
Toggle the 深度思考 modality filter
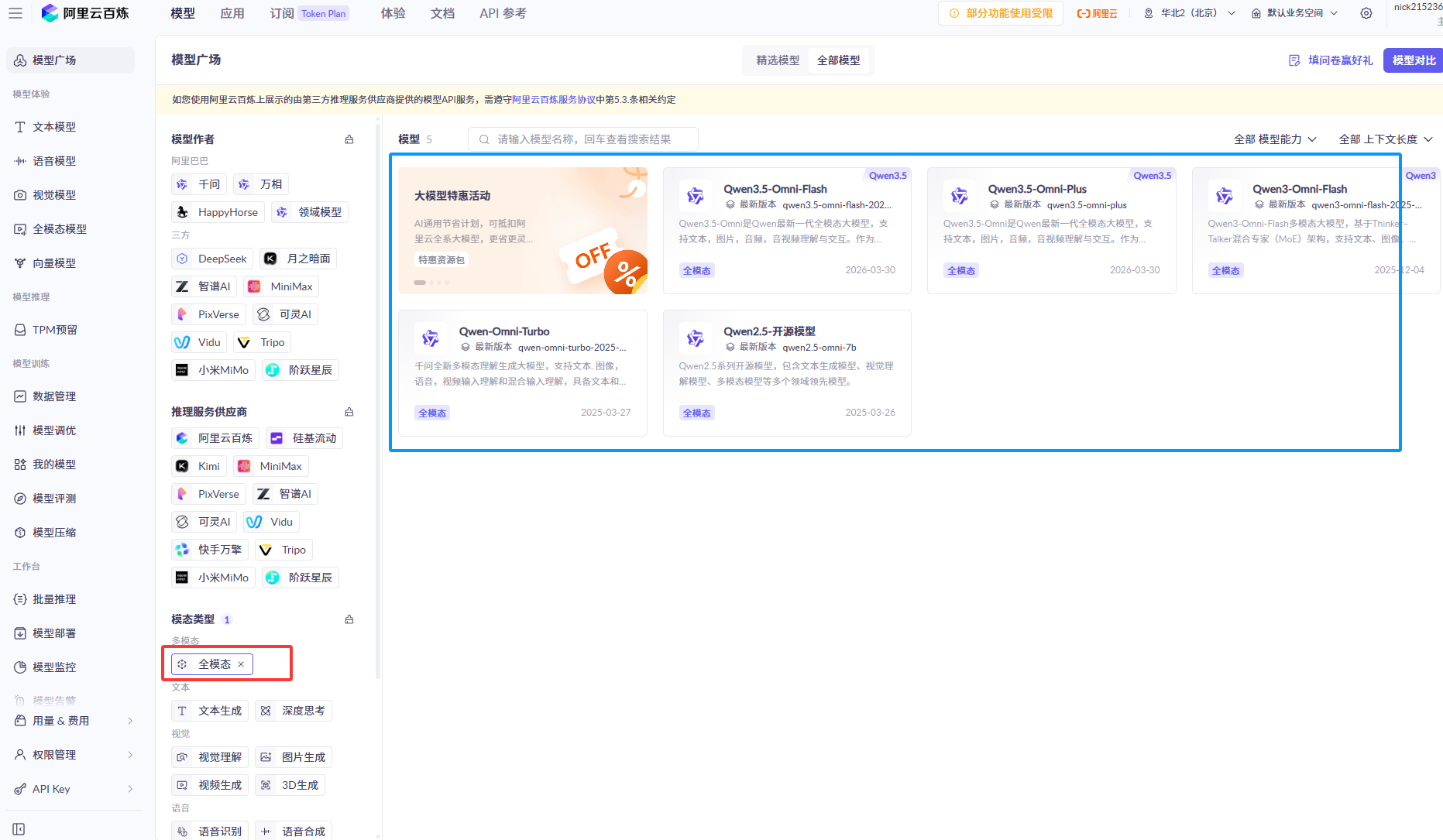tap(294, 711)
